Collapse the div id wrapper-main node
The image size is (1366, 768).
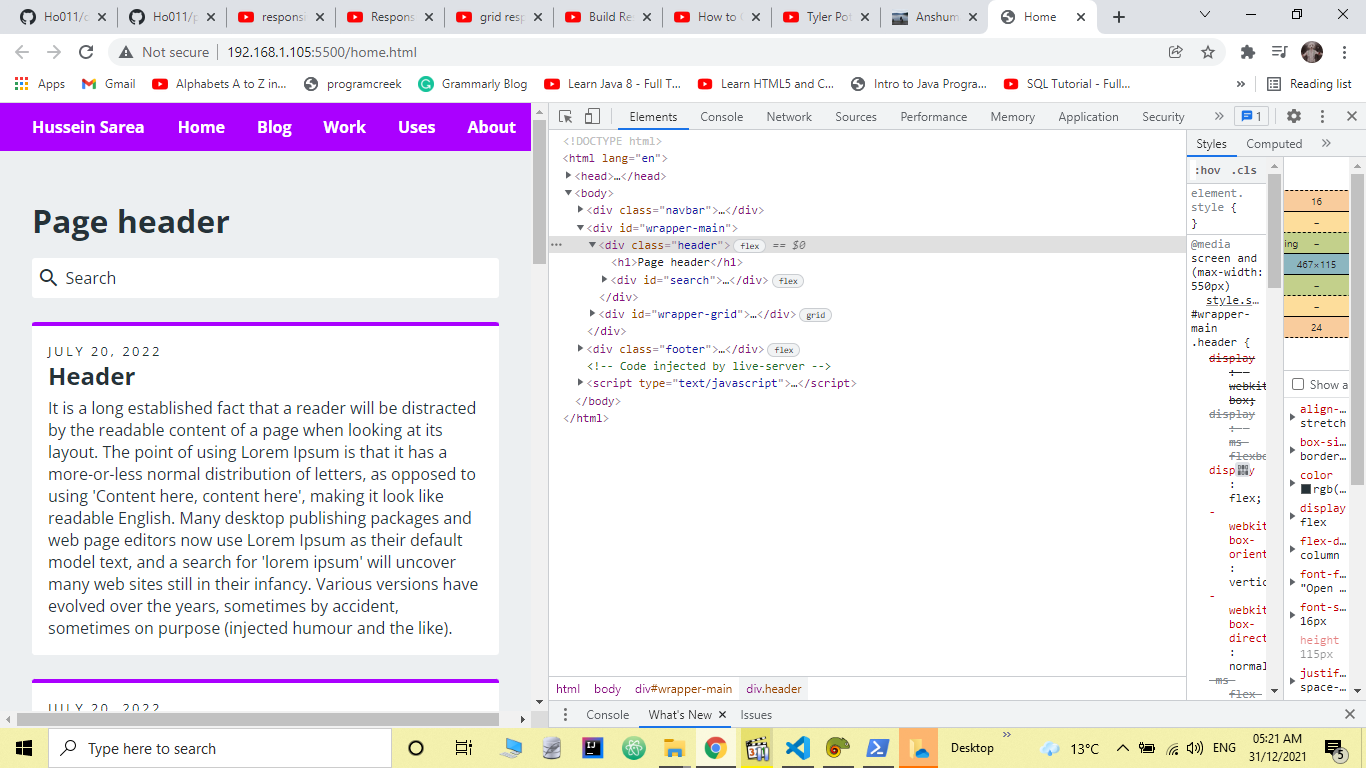coord(581,228)
